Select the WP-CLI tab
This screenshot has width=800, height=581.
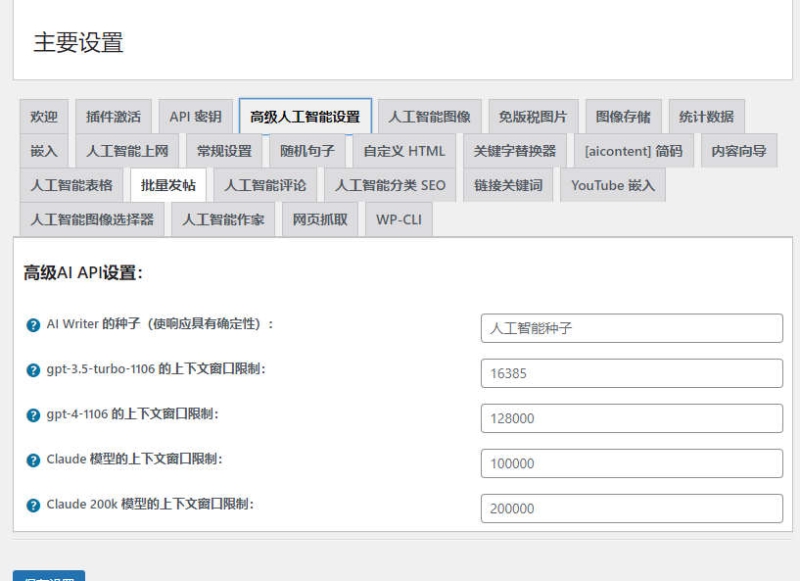pyautogui.click(x=399, y=219)
